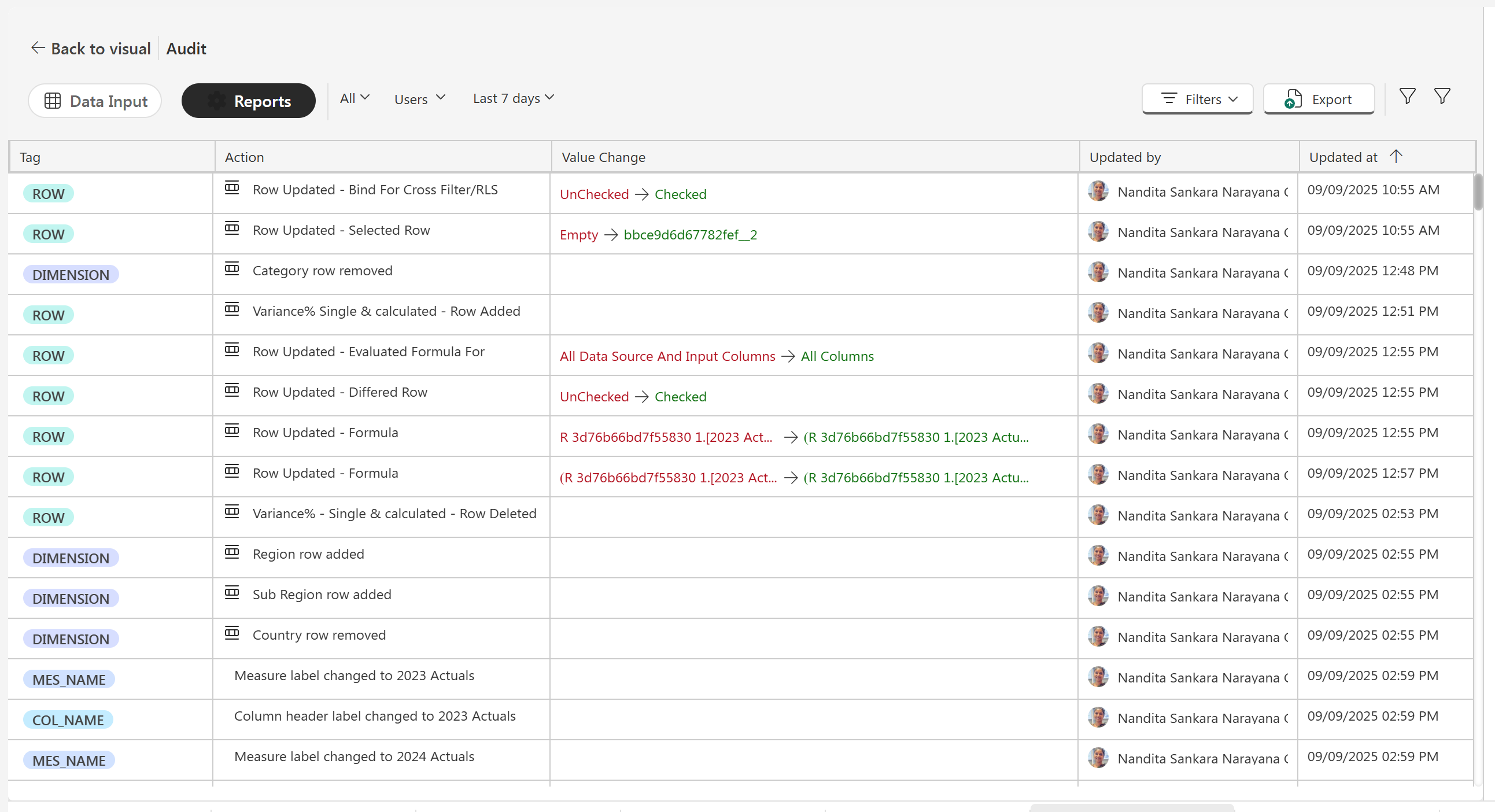The image size is (1495, 812).
Task: Open the Last 7 days dropdown
Action: pyautogui.click(x=513, y=99)
